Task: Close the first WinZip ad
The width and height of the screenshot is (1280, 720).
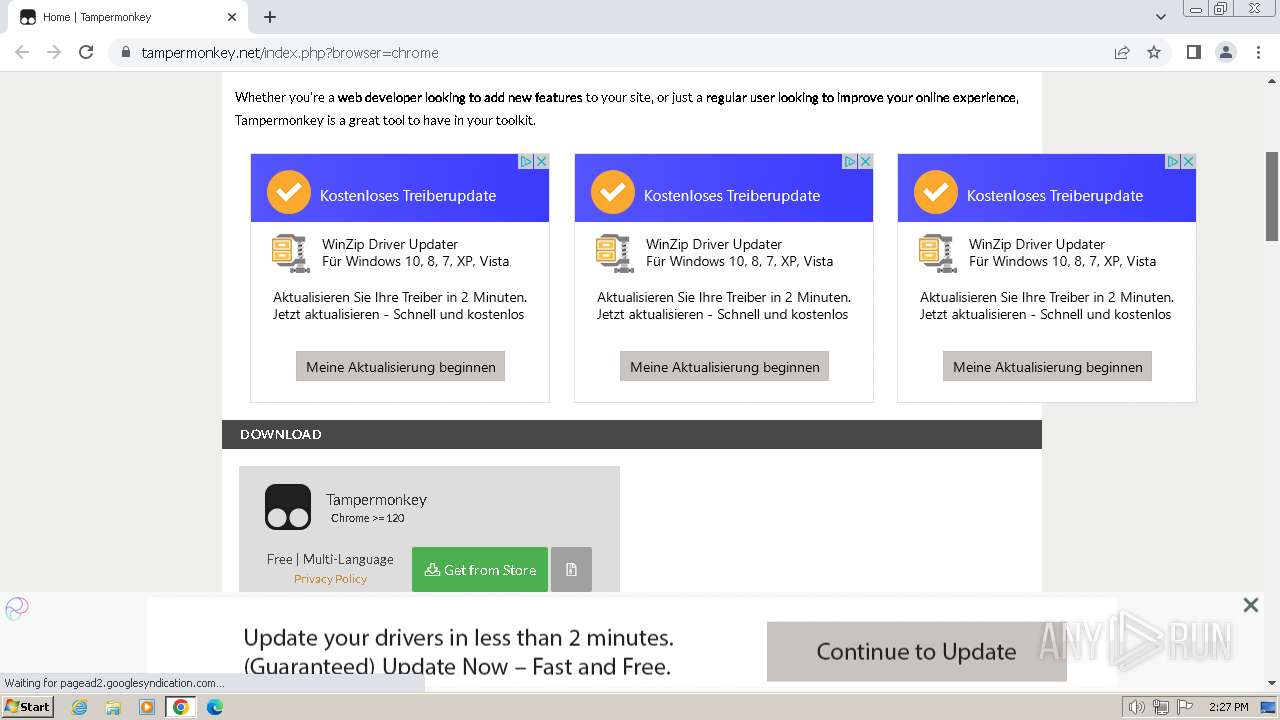Action: point(541,161)
